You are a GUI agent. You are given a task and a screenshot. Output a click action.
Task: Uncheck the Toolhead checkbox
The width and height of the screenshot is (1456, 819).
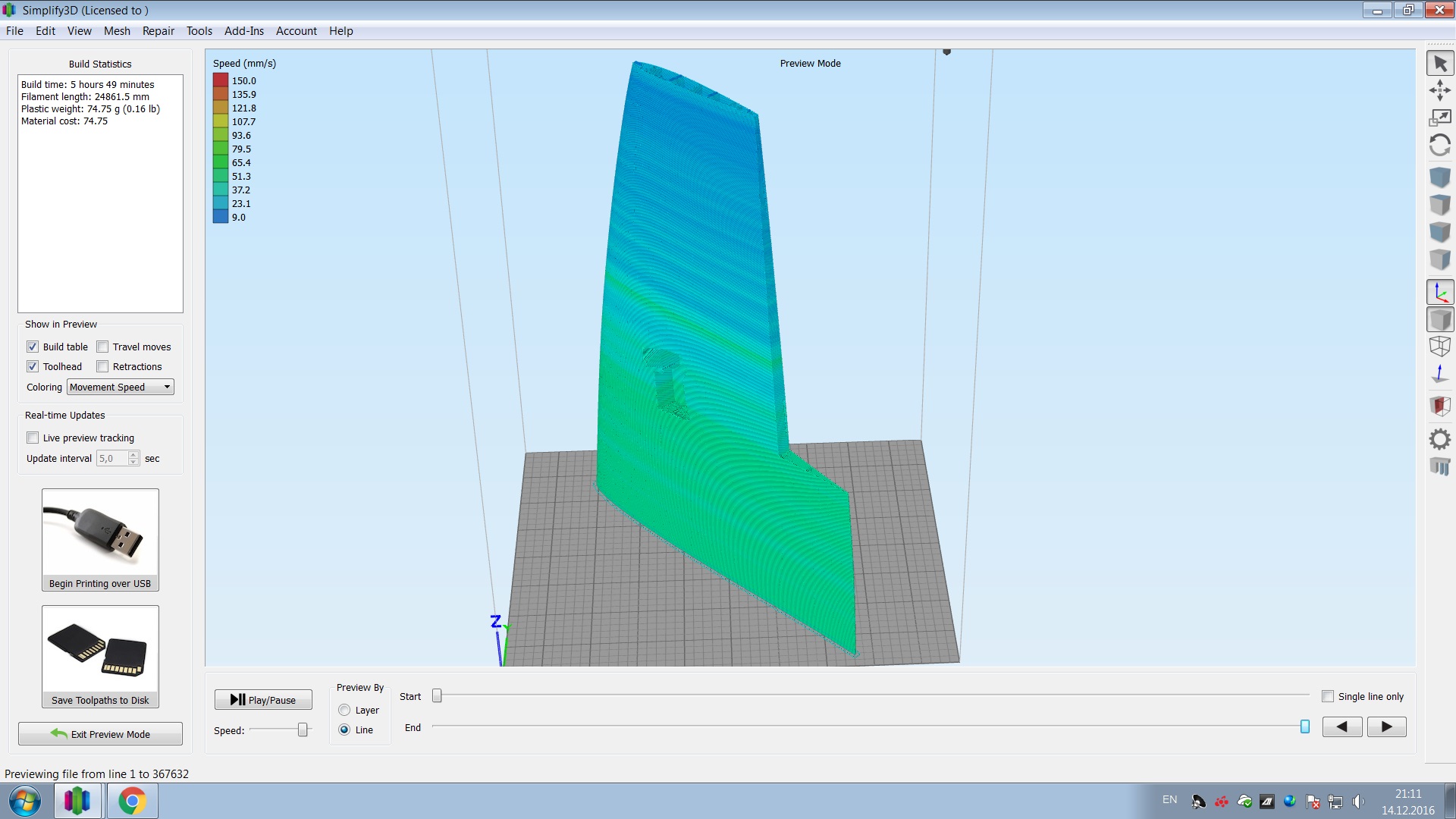coord(33,367)
